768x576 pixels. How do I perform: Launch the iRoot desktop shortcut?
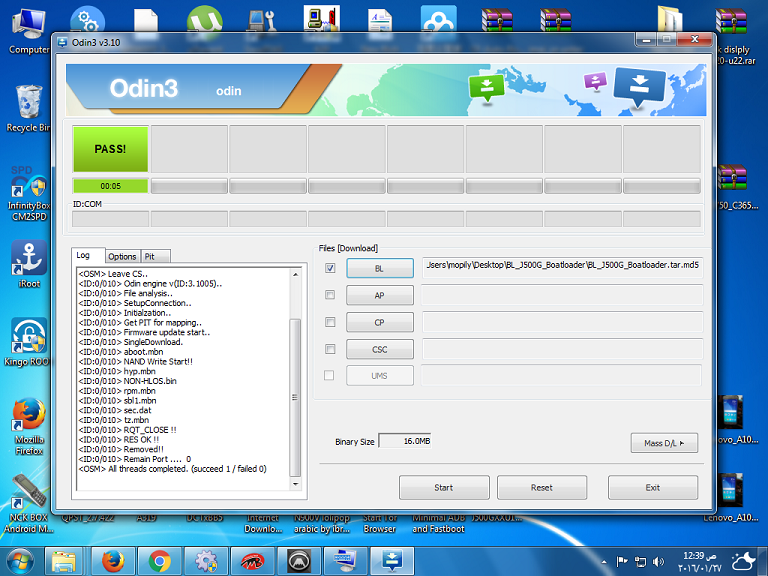pyautogui.click(x=28, y=264)
